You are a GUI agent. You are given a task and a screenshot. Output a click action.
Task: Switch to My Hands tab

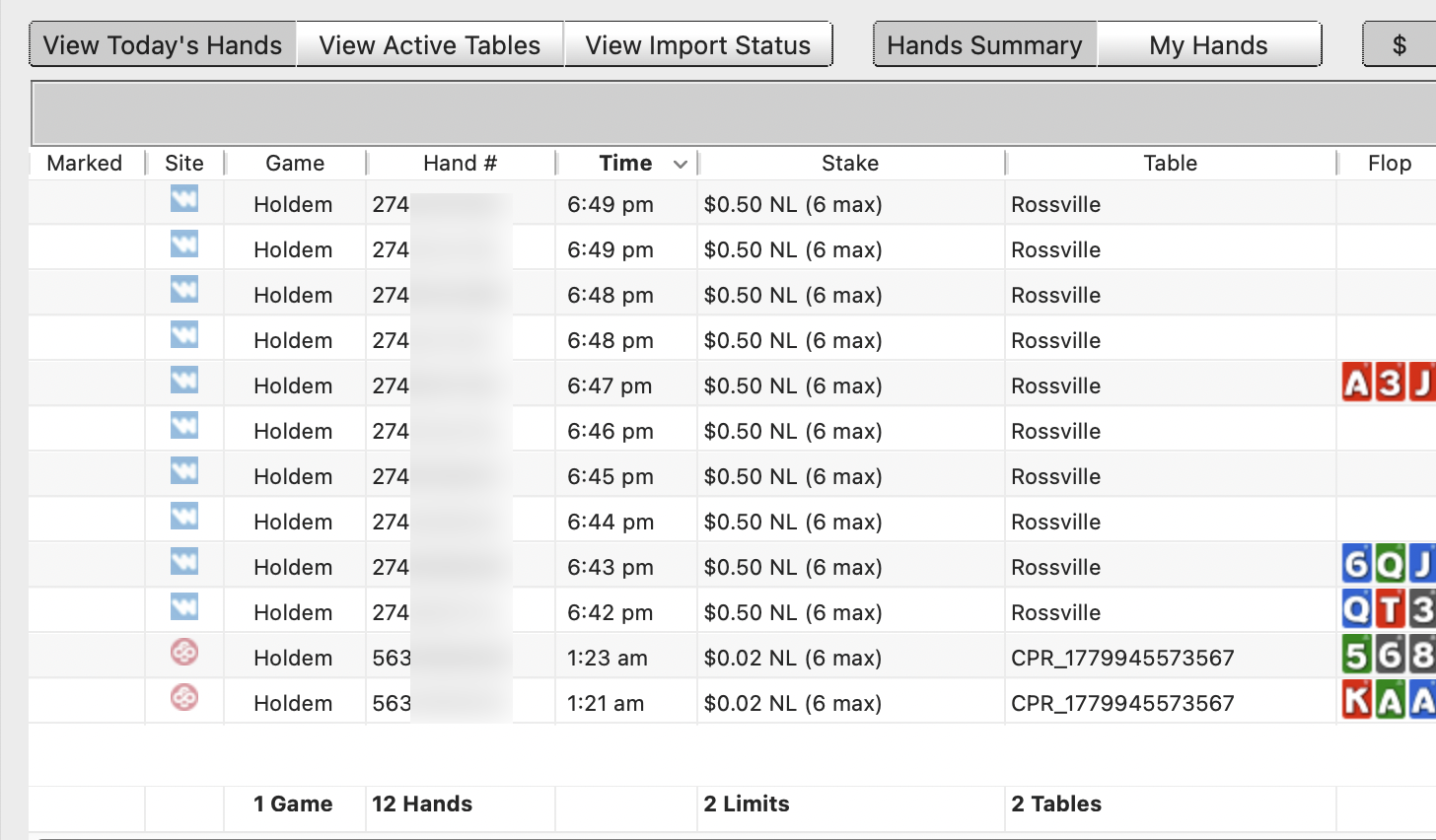(1209, 45)
